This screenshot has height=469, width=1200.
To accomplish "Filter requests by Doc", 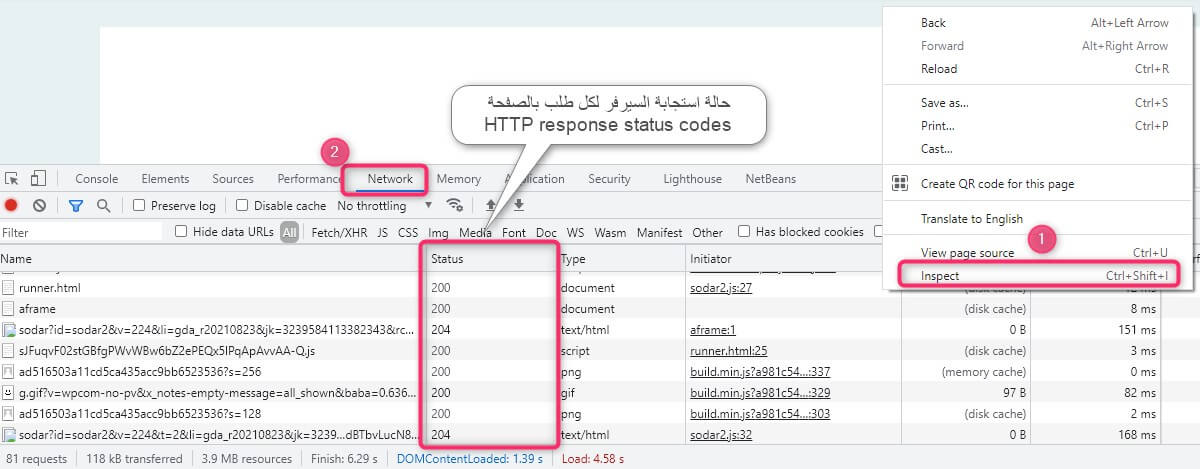I will tap(546, 232).
